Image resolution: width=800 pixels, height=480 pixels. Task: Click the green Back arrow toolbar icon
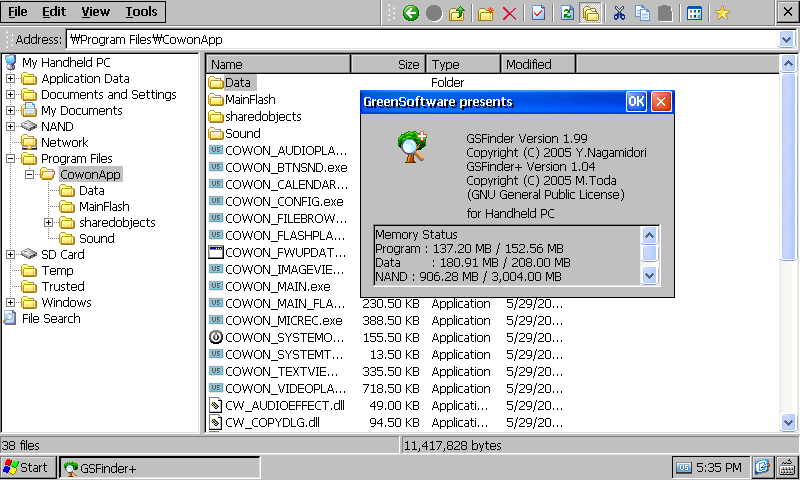click(411, 13)
